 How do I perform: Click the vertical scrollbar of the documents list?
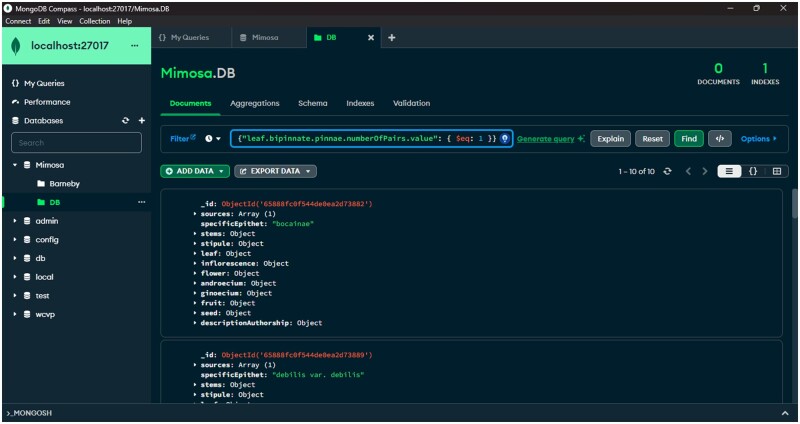(794, 204)
